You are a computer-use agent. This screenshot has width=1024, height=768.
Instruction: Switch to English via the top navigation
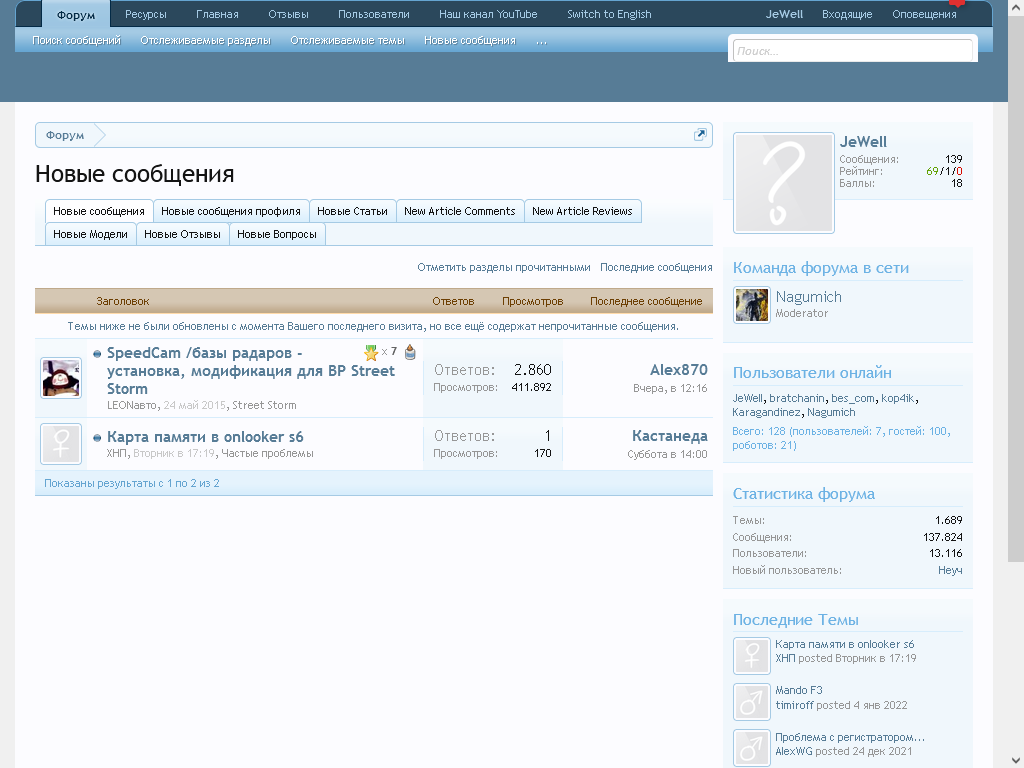click(x=609, y=14)
